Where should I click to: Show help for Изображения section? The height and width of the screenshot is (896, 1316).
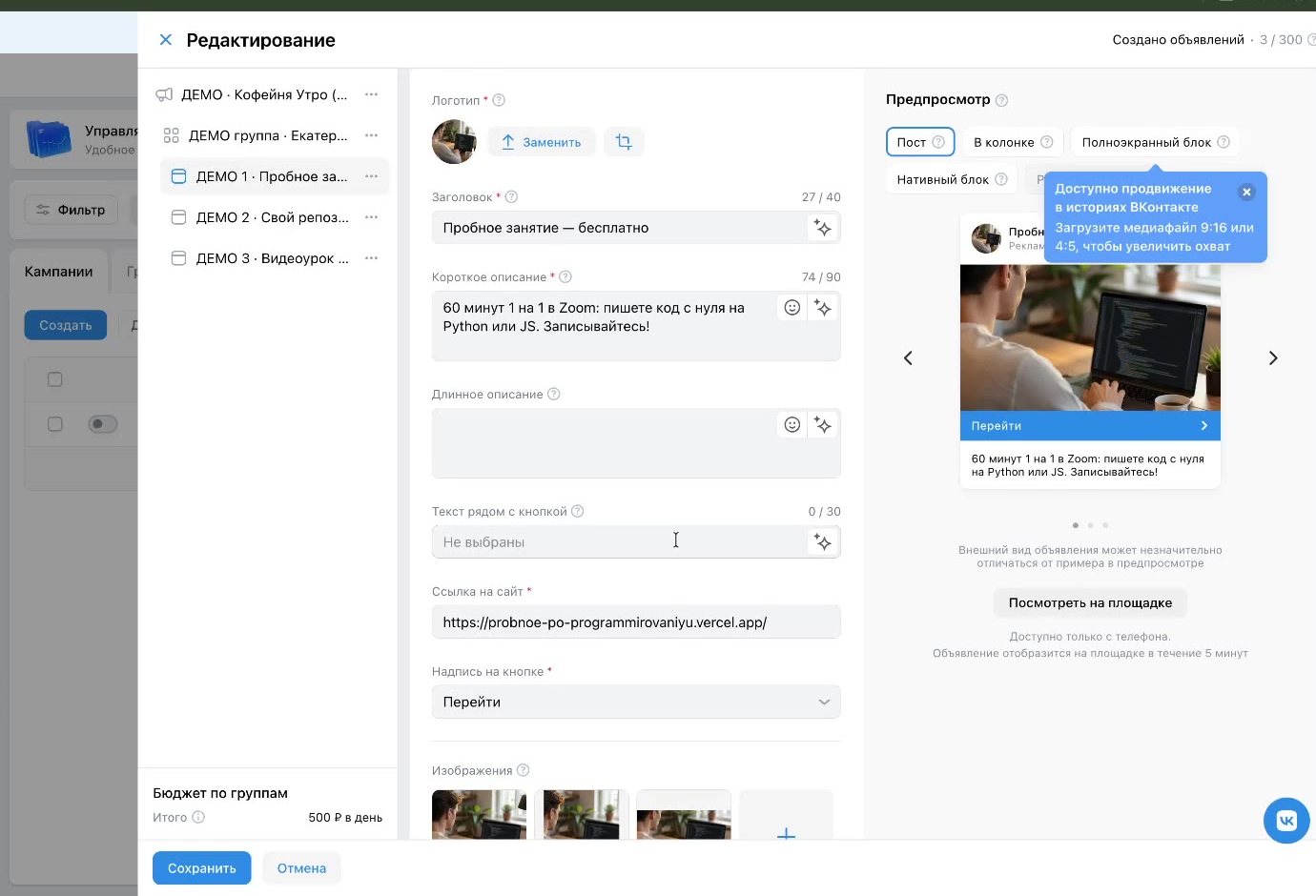523,771
